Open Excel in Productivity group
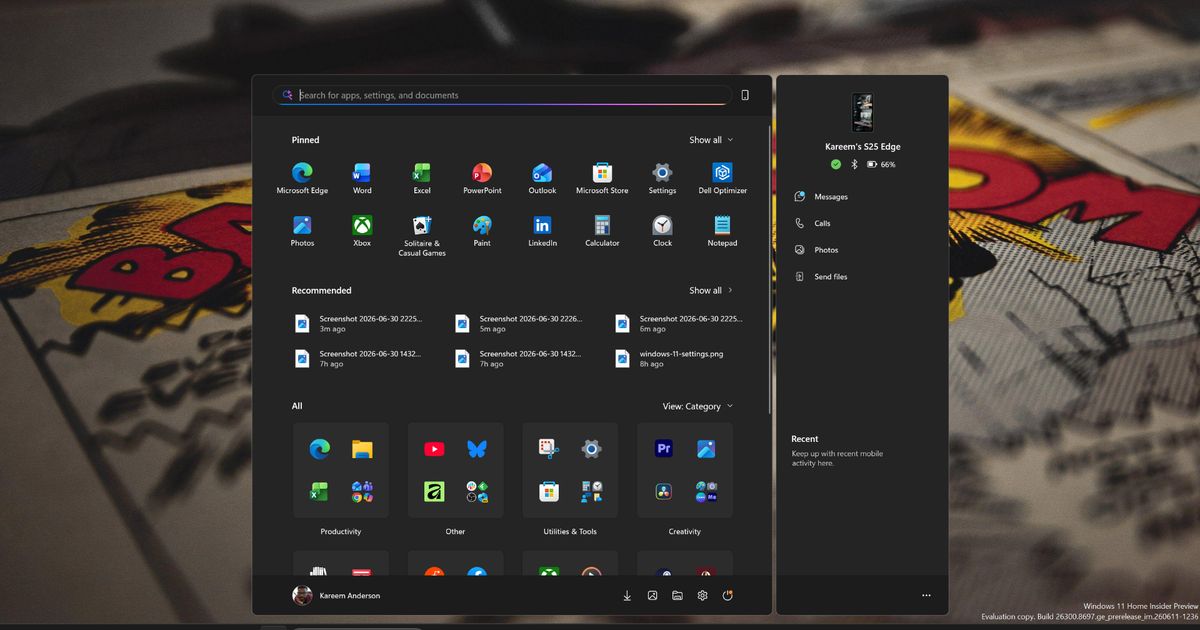 click(x=319, y=491)
